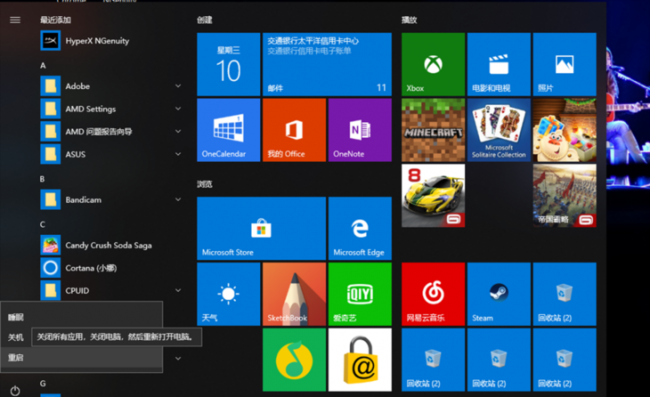Launch the yellow music note tile
The height and width of the screenshot is (397, 650).
(x=294, y=360)
